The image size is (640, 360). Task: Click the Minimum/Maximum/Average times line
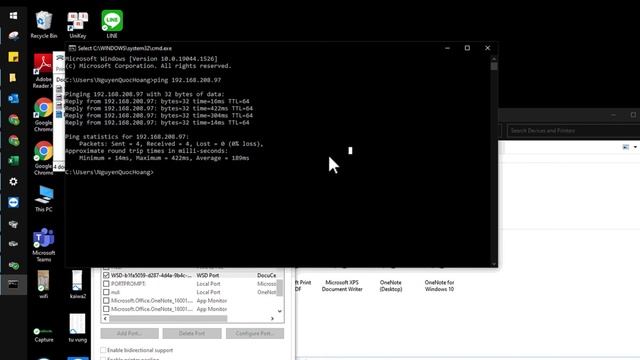(x=164, y=158)
